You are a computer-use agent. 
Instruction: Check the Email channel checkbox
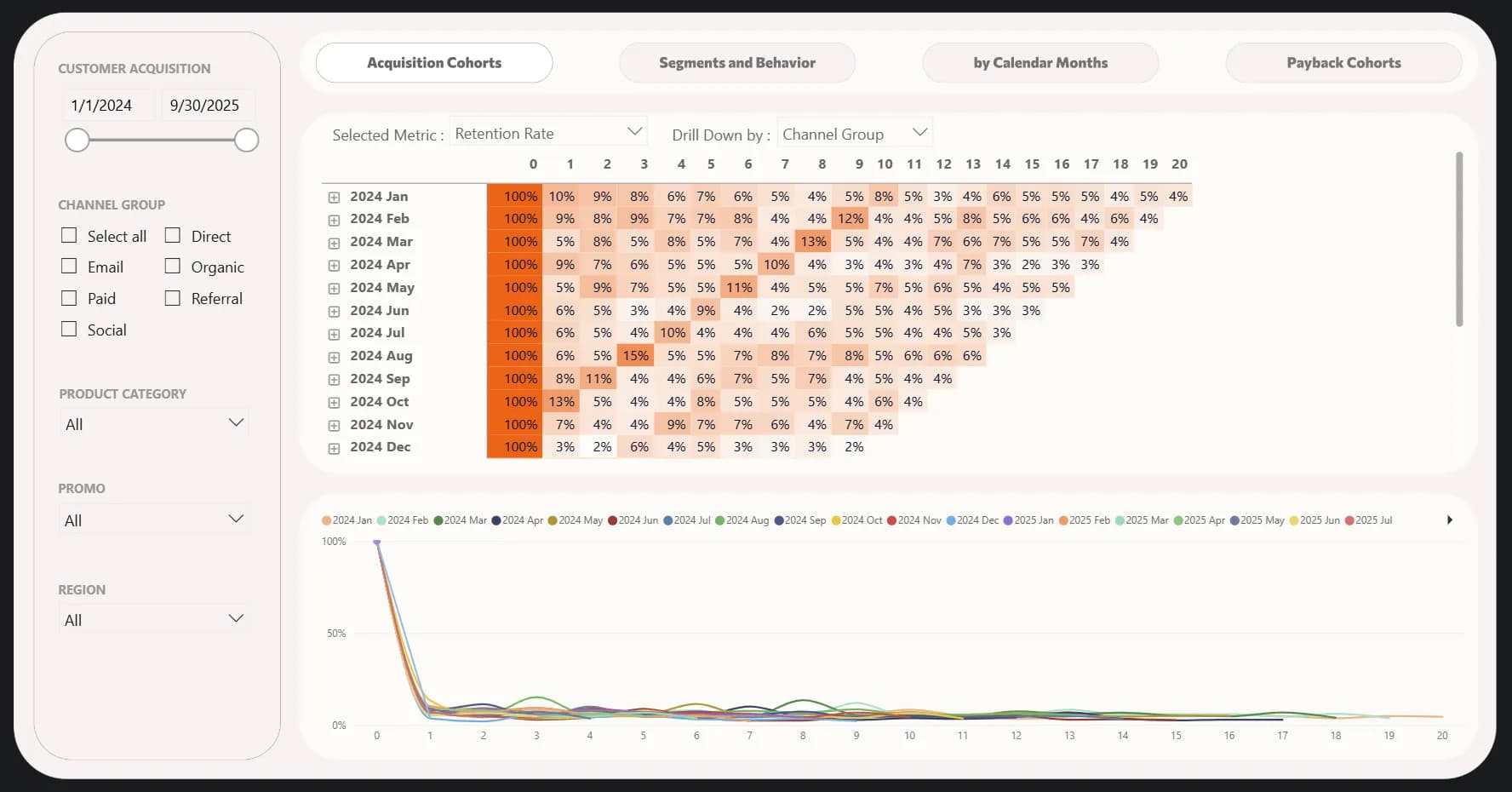(69, 267)
